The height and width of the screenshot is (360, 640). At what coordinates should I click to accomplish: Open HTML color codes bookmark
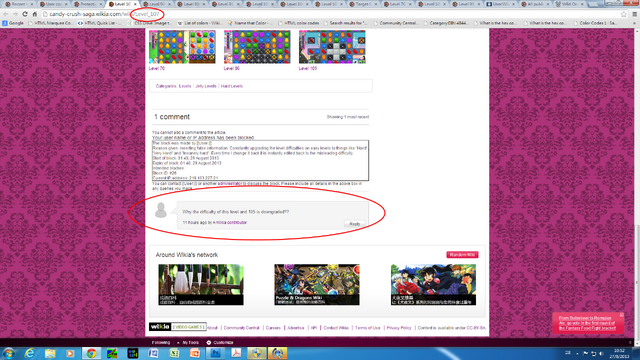pos(299,23)
